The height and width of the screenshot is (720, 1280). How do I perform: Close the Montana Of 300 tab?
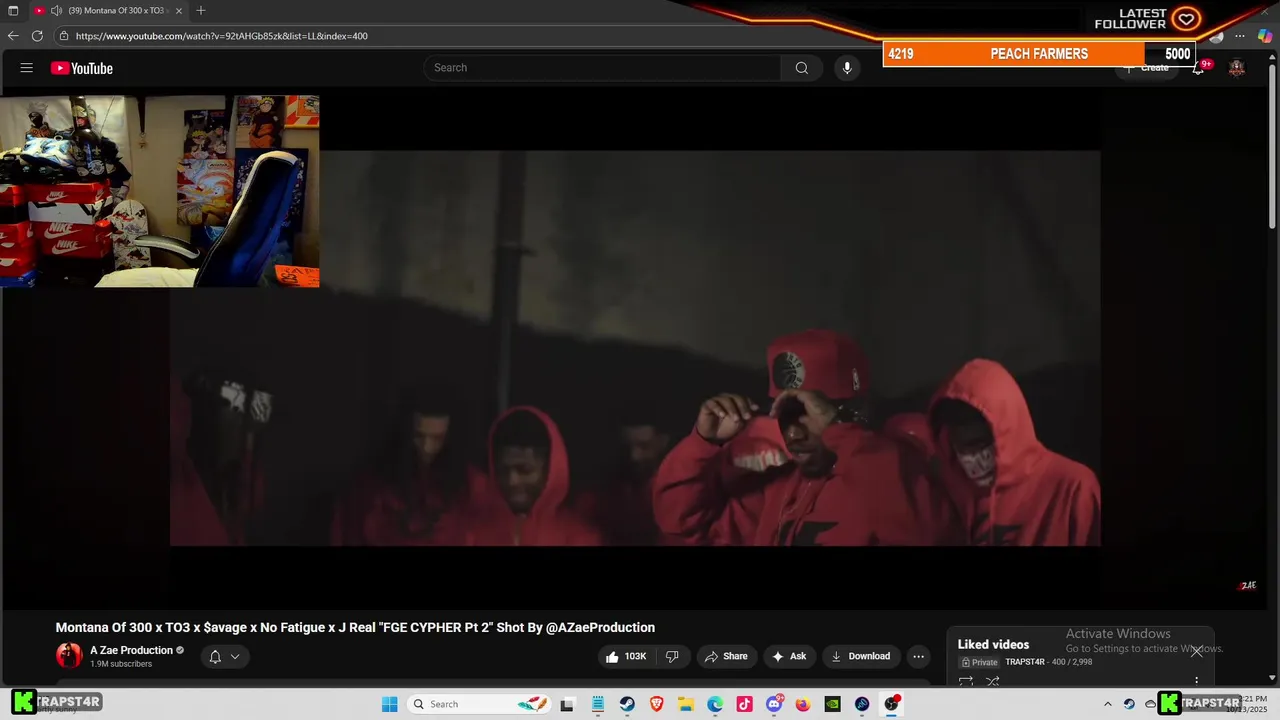(179, 10)
